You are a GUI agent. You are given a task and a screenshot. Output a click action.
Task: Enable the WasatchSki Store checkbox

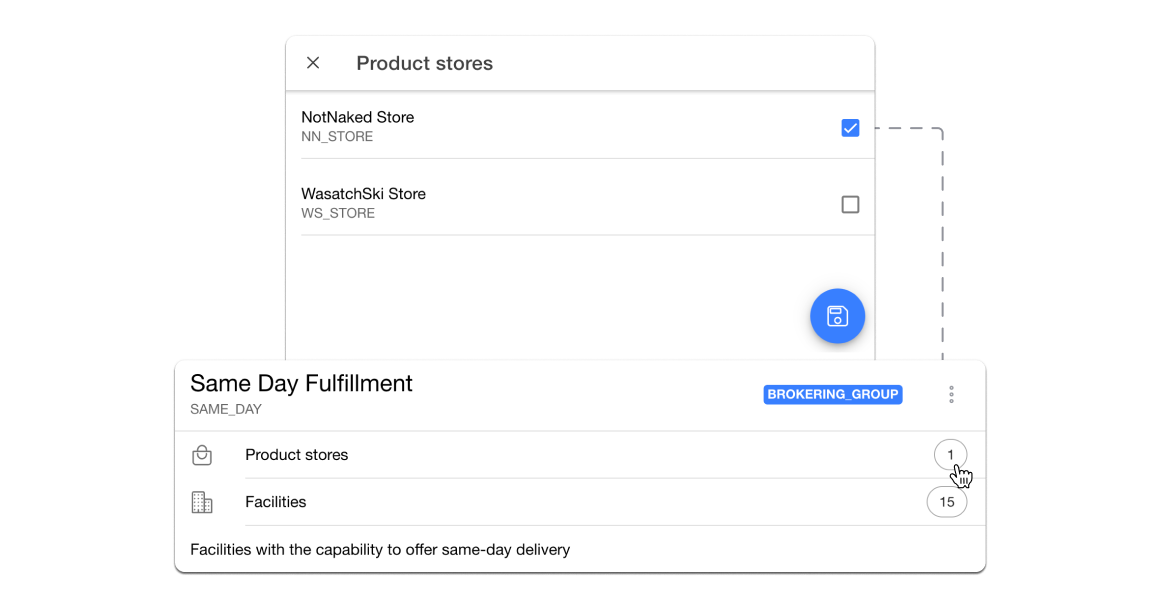point(850,204)
